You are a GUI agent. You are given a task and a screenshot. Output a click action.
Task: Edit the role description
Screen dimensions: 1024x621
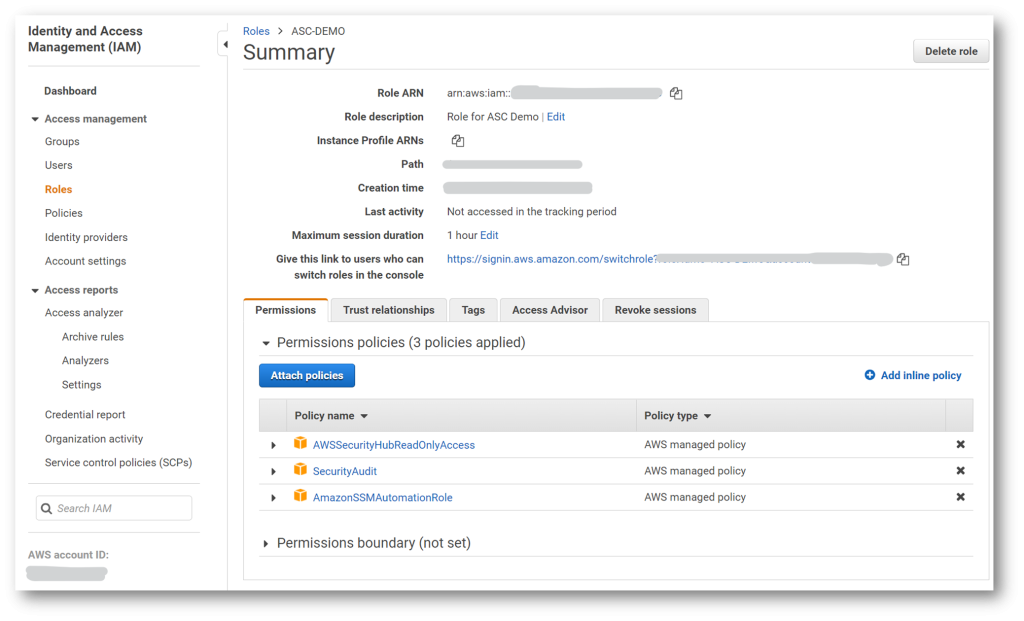tap(556, 117)
